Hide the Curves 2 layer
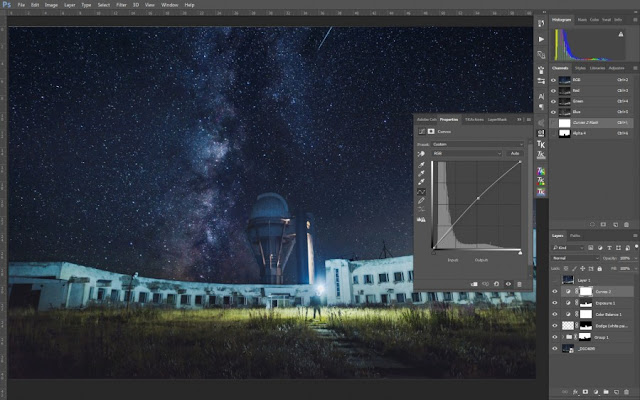 (x=555, y=291)
